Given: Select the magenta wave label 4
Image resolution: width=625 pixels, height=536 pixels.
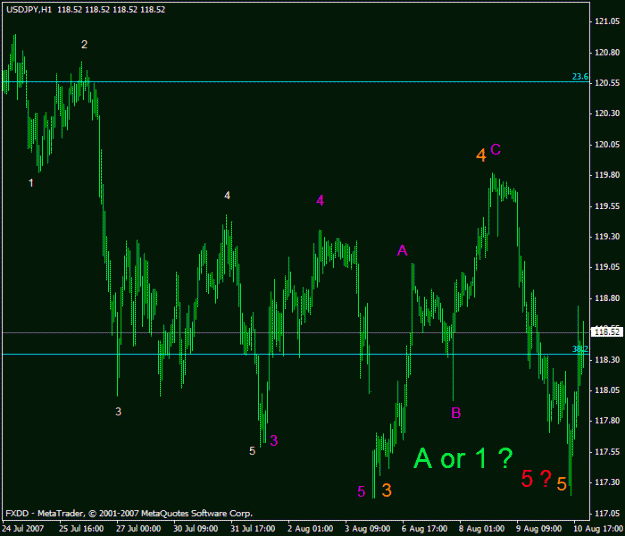Looking at the screenshot, I should coord(320,200).
